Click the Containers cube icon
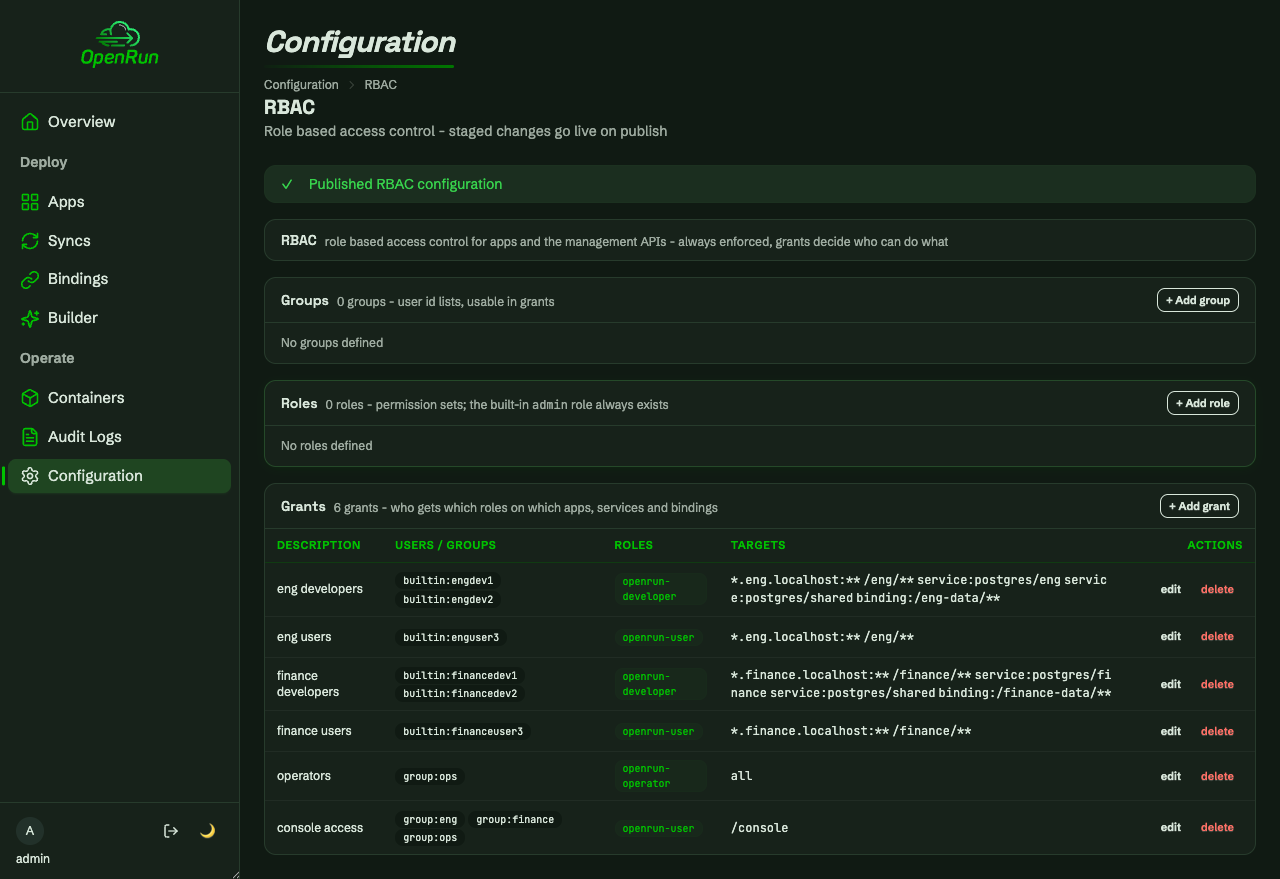This screenshot has width=1280, height=879. point(30,398)
